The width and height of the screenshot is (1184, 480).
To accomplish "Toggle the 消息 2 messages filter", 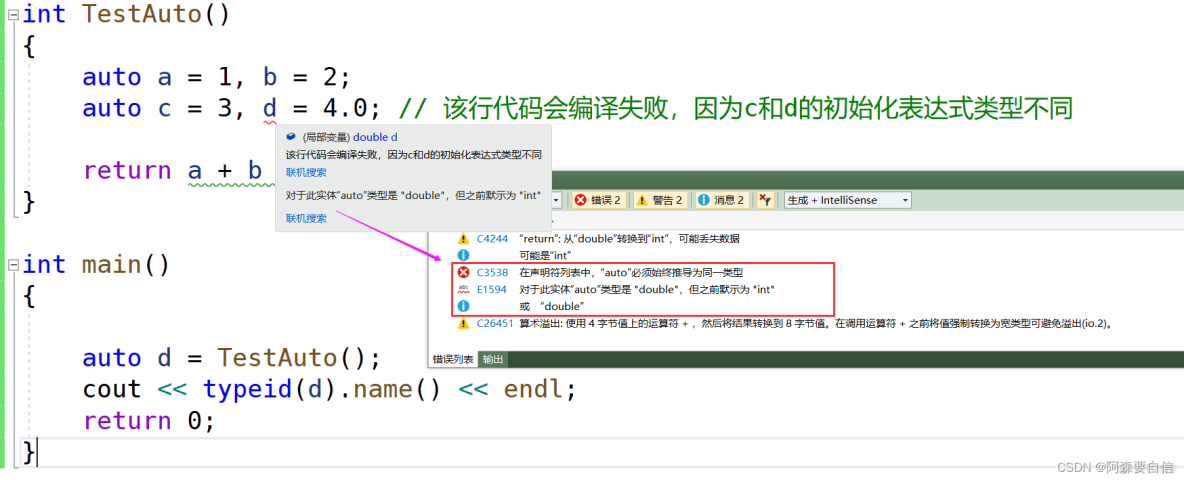I will 722,200.
